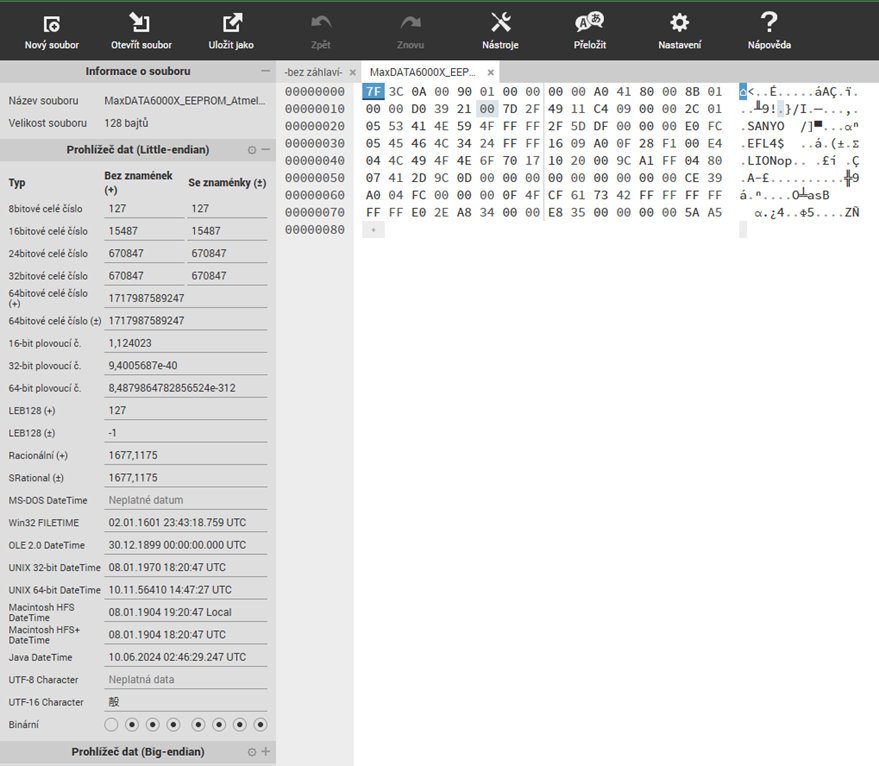879x766 pixels.
Task: Toggle the first (most significant) binary bit
Action: point(111,725)
